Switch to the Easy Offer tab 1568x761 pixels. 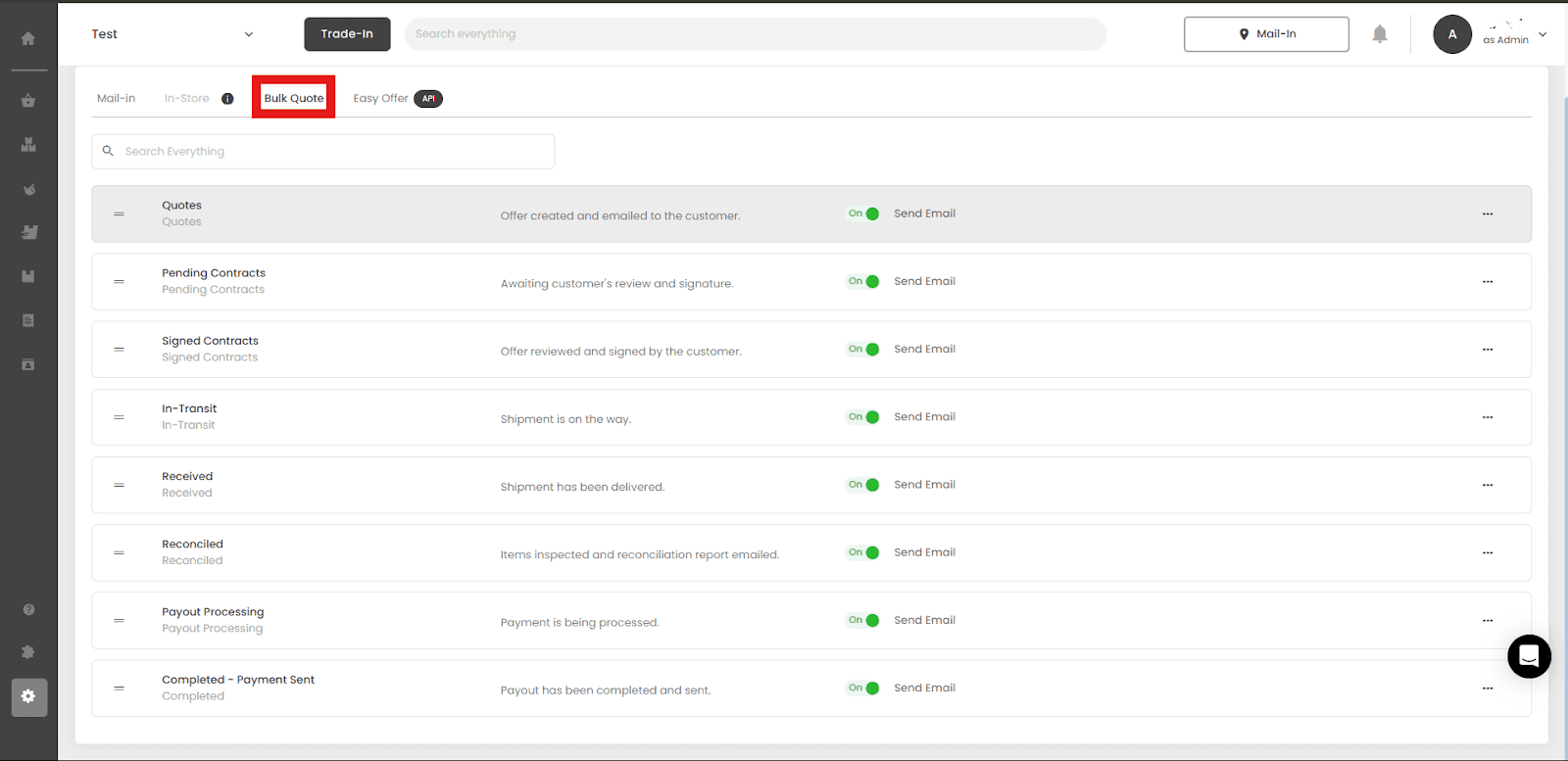point(381,99)
